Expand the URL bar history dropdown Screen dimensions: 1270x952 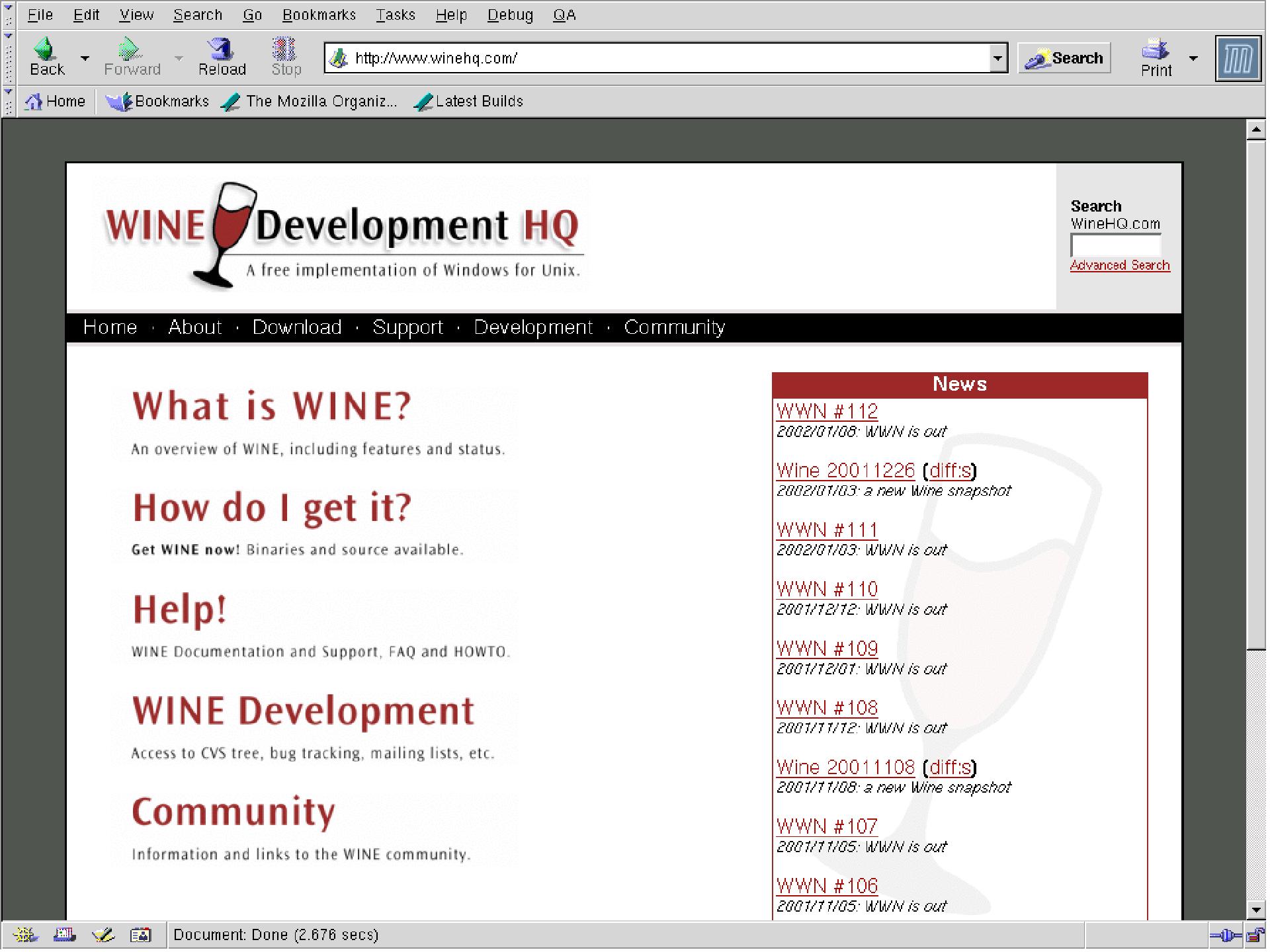pyautogui.click(x=997, y=58)
